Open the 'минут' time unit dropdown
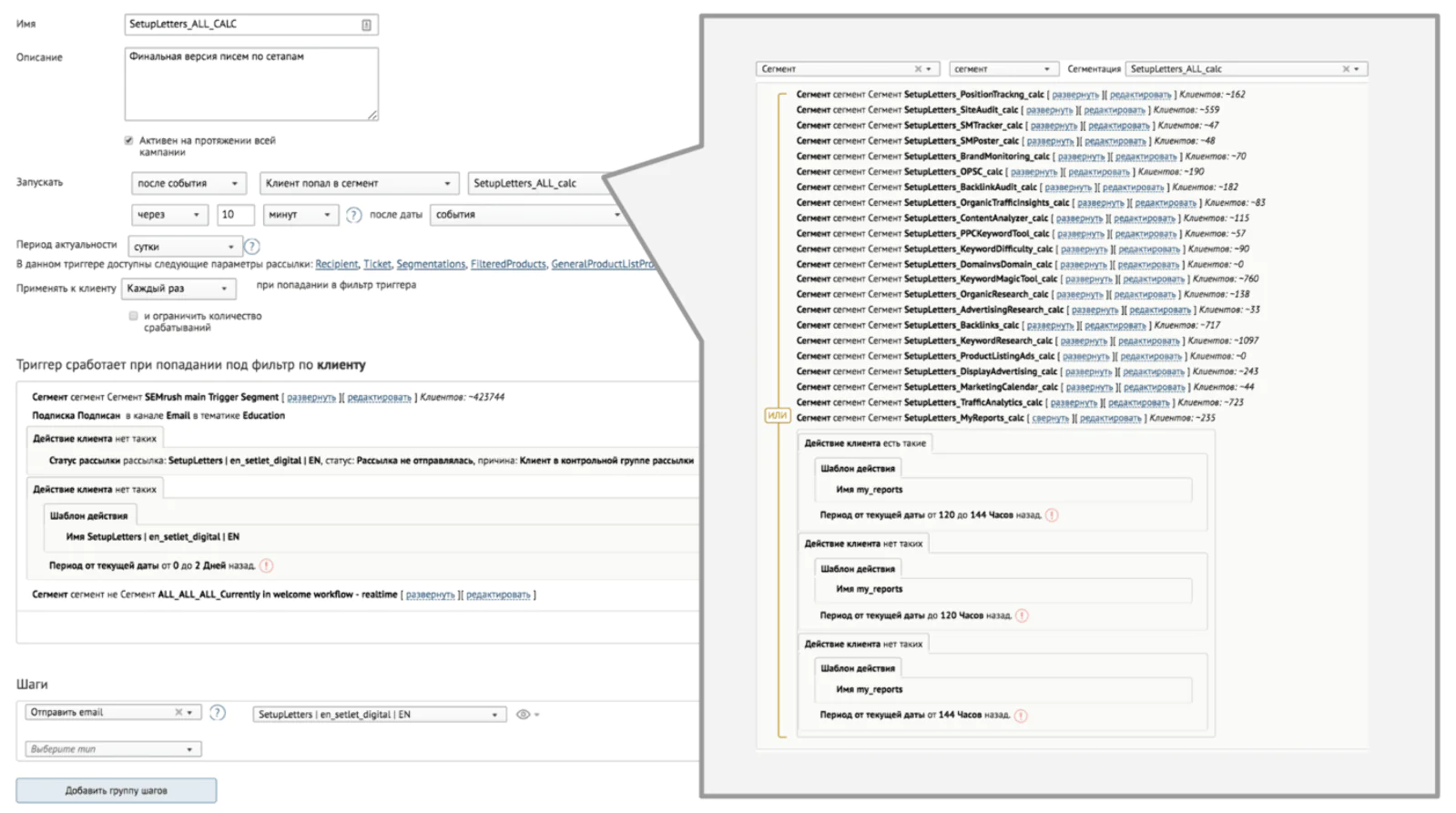 300,215
